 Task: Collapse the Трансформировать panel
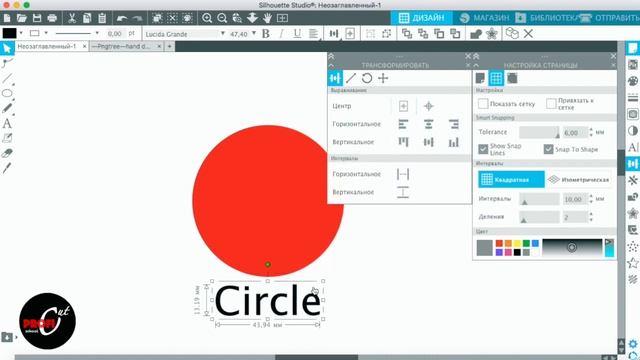[331, 65]
